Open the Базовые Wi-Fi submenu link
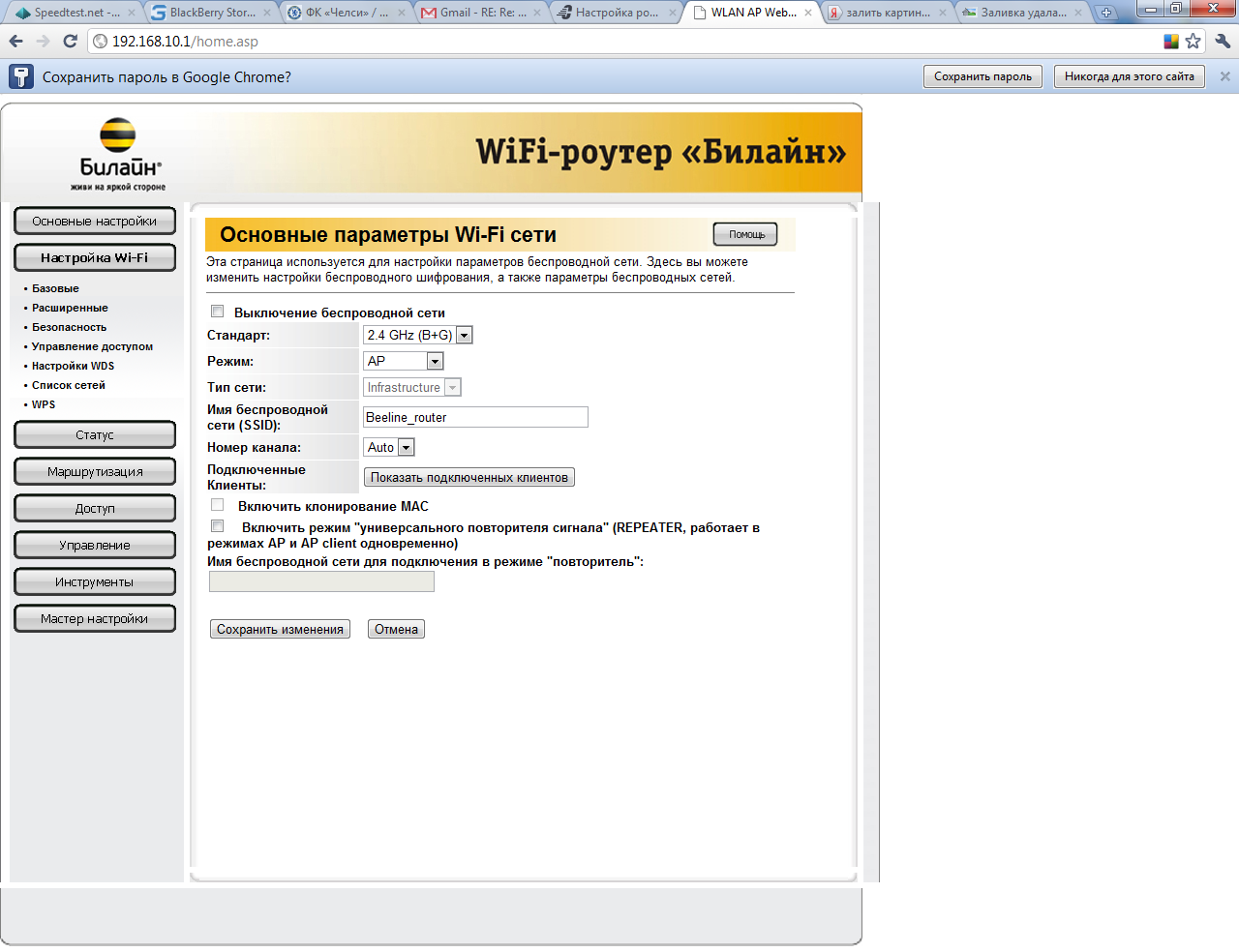This screenshot has height=952, width=1239. 55,288
